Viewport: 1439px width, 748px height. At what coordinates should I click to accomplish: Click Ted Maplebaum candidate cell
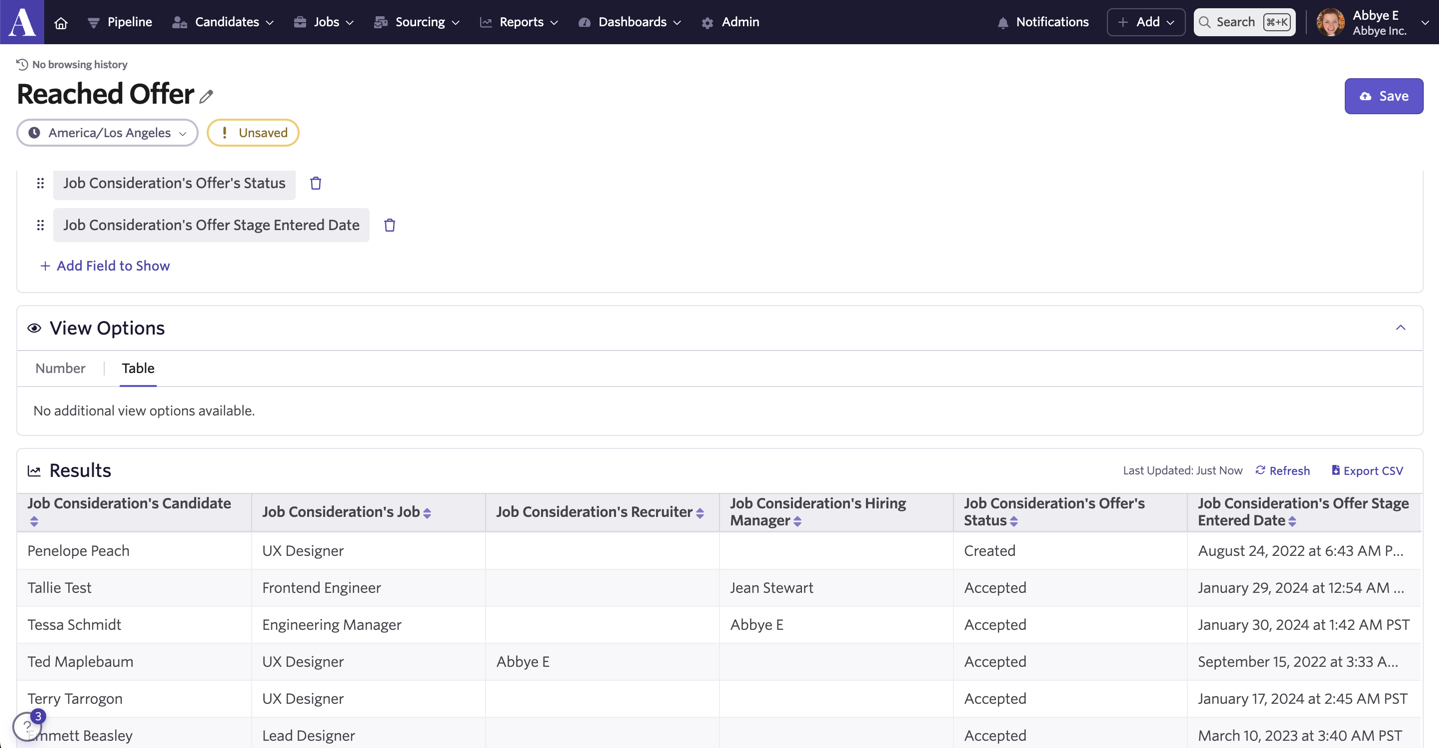(x=134, y=662)
